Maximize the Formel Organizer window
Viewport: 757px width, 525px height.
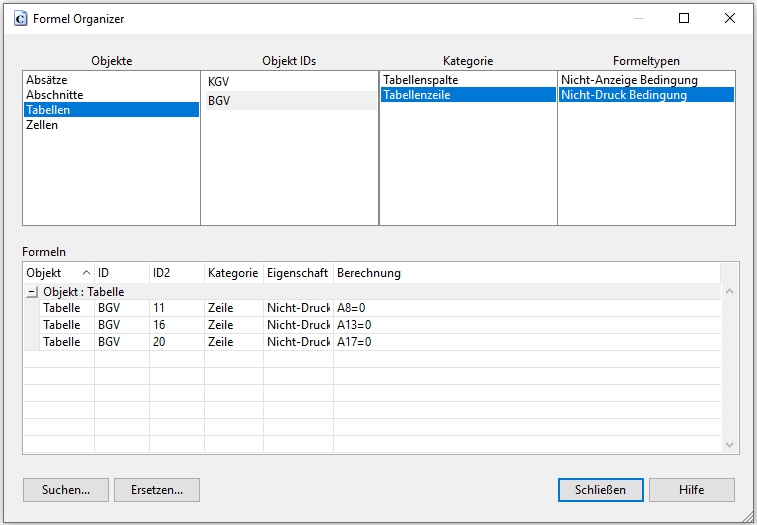[684, 18]
